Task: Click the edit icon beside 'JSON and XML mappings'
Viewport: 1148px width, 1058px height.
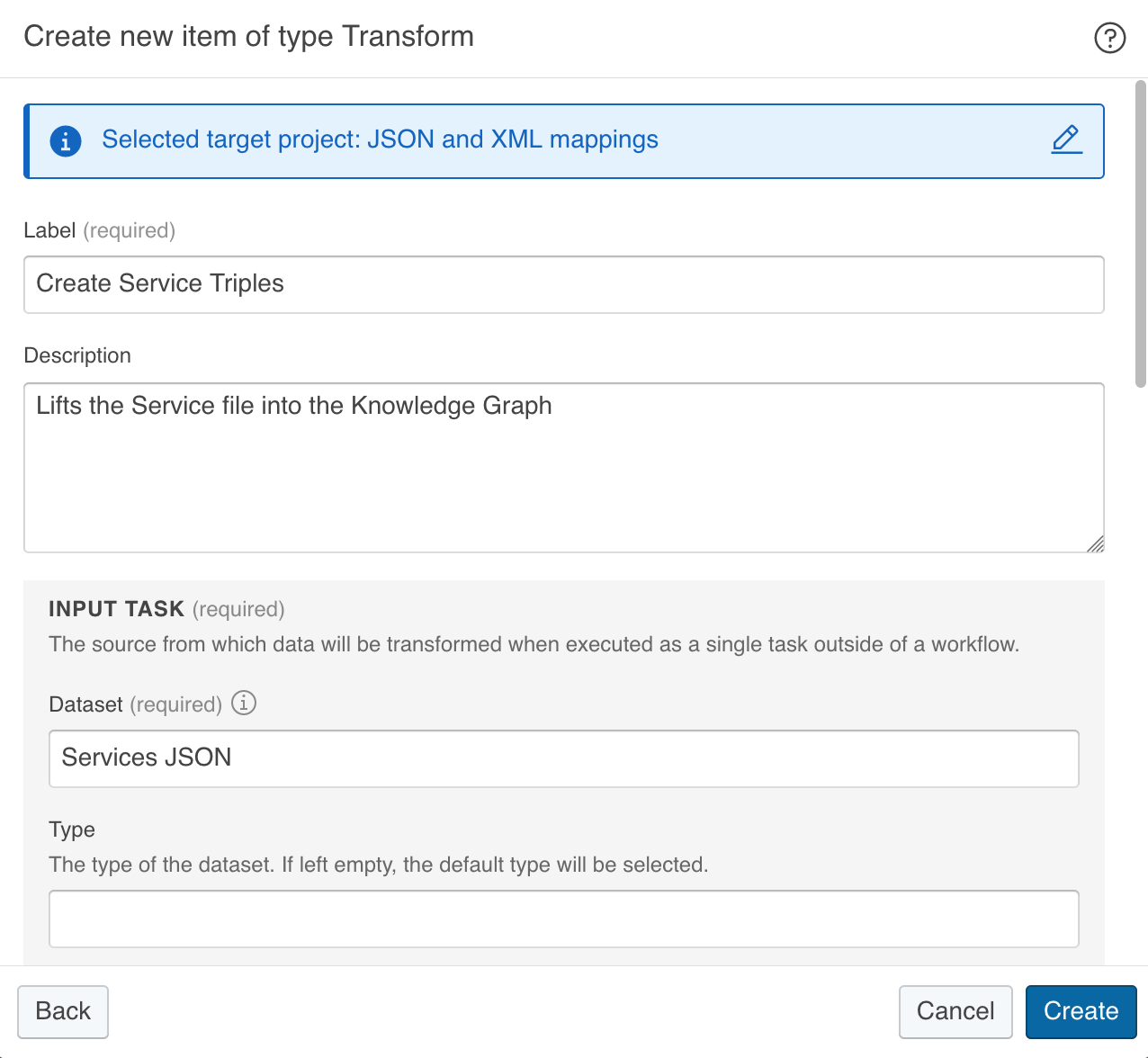Action: click(x=1066, y=140)
